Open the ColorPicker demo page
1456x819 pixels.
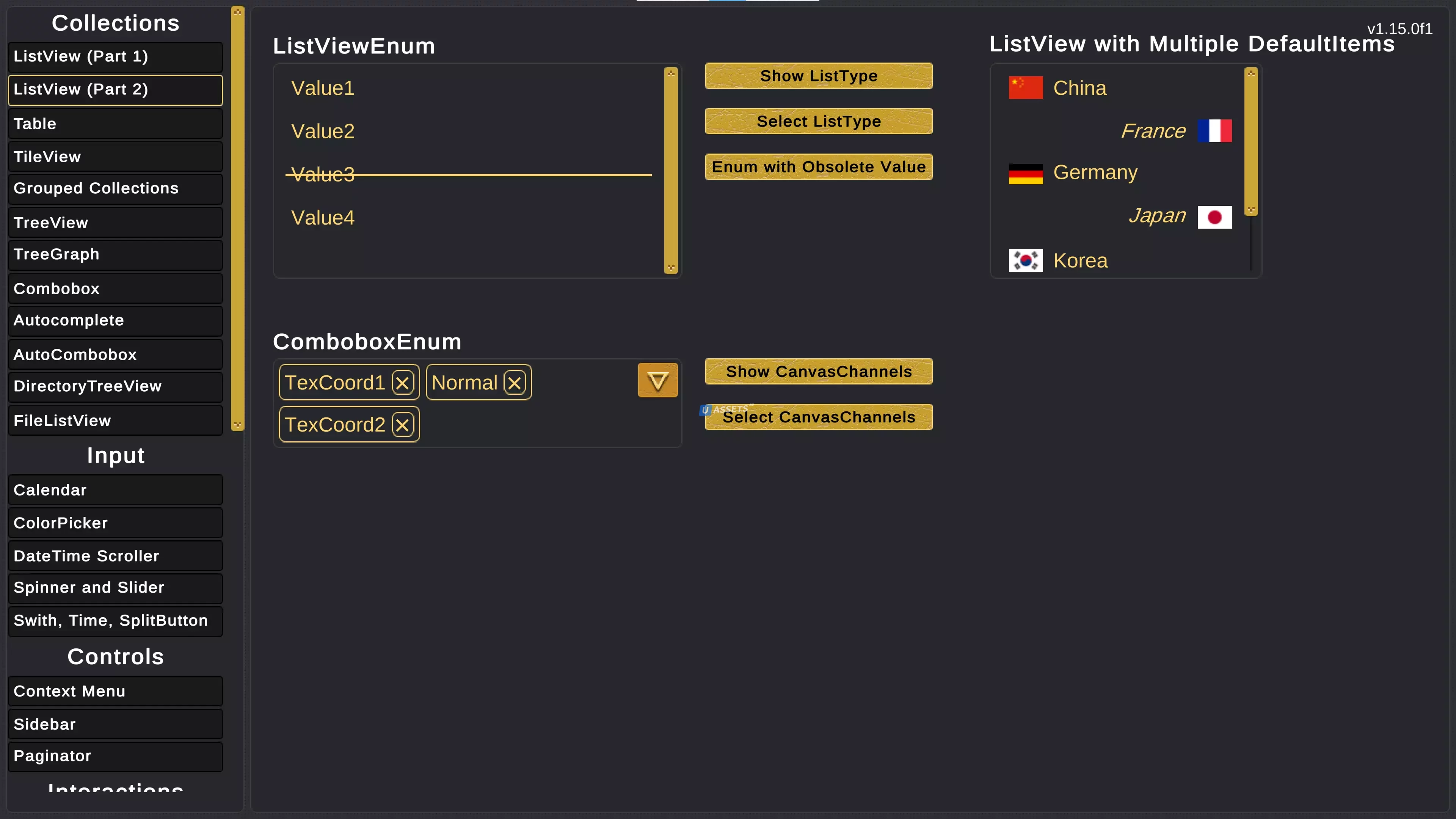pyautogui.click(x=115, y=523)
